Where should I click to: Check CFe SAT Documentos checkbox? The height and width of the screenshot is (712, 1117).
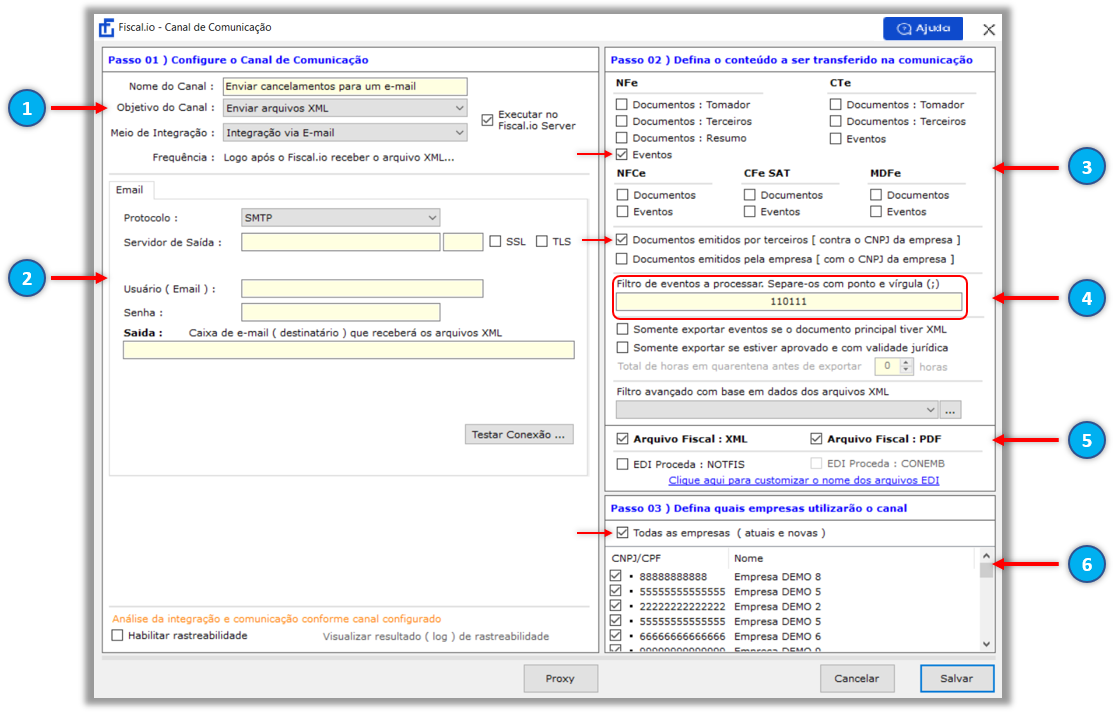click(x=749, y=195)
